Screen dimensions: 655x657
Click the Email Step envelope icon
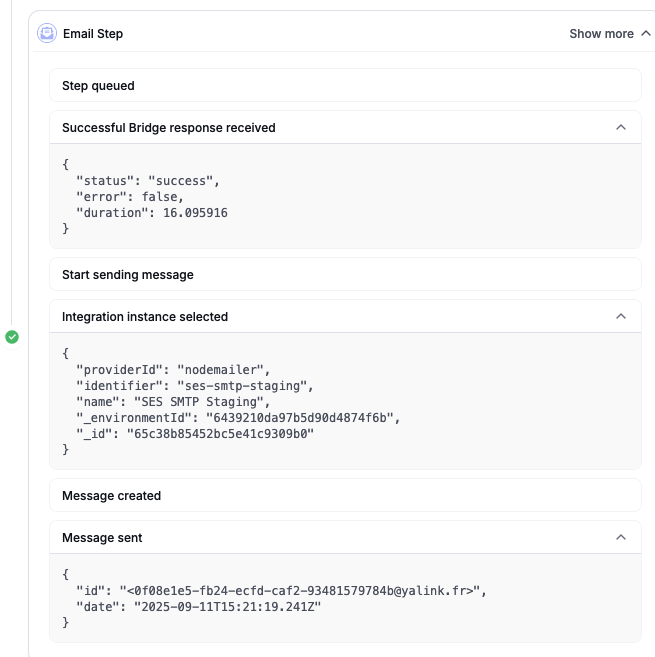47,33
